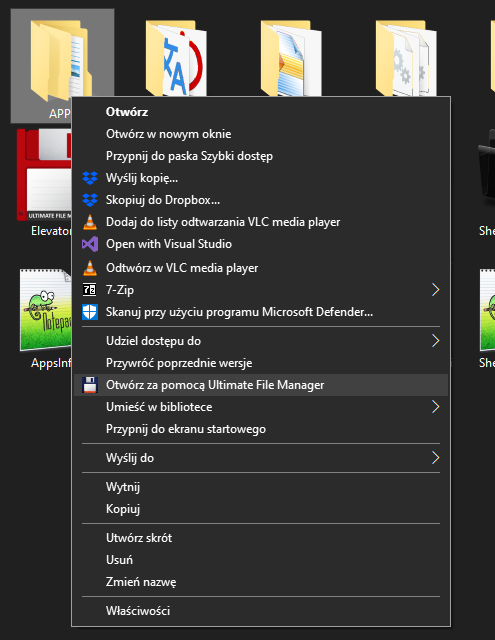Choose Wyślij kopię... menu entry
The image size is (495, 640).
tap(261, 178)
